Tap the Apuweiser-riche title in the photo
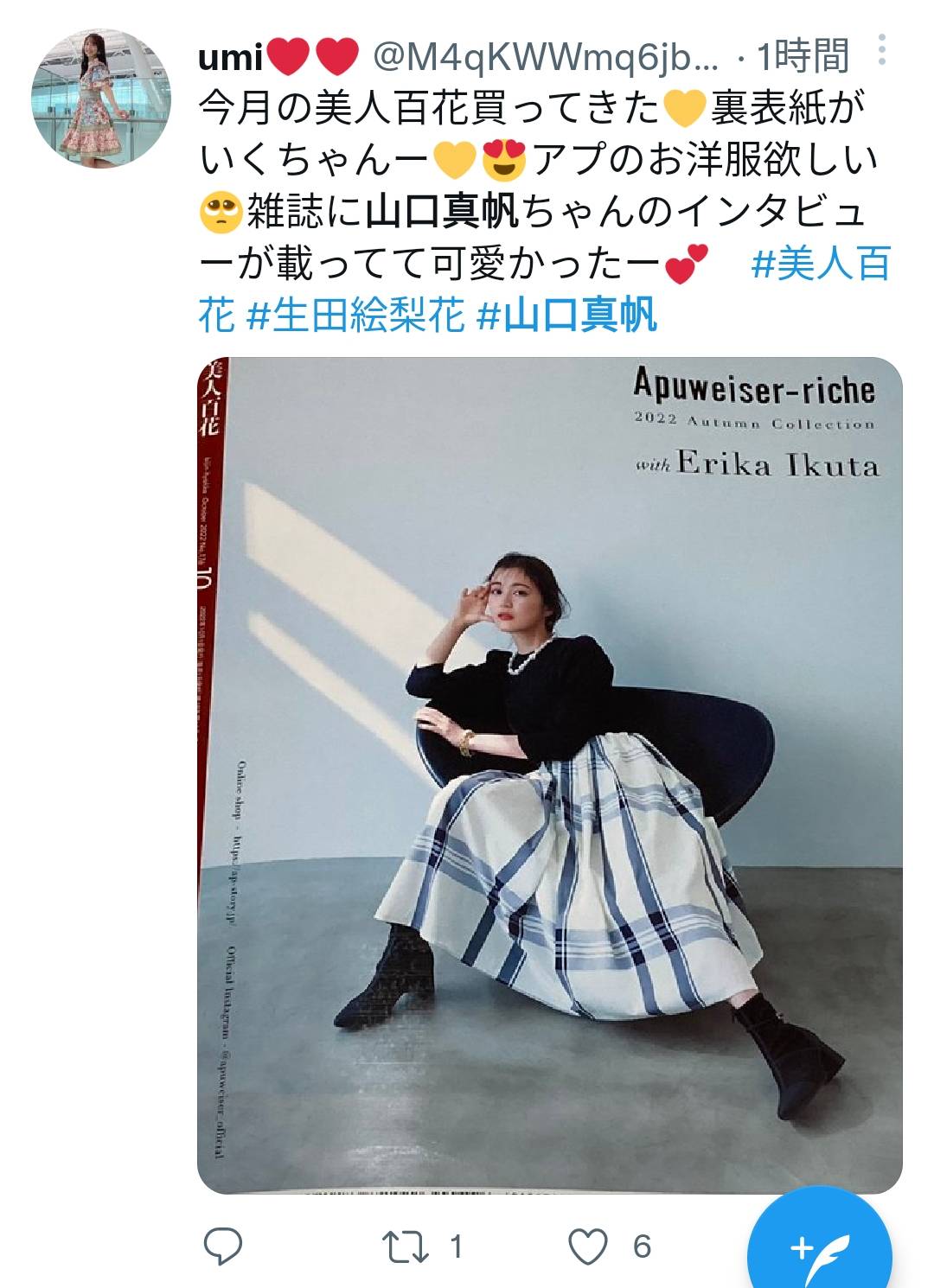The height and width of the screenshot is (1288, 934). 754,386
